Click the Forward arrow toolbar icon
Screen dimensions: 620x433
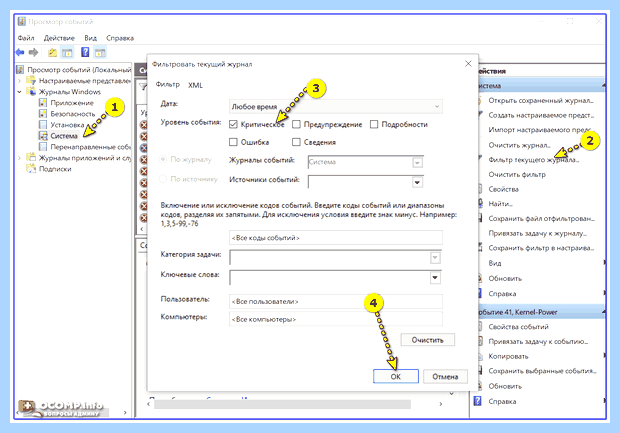(x=34, y=52)
